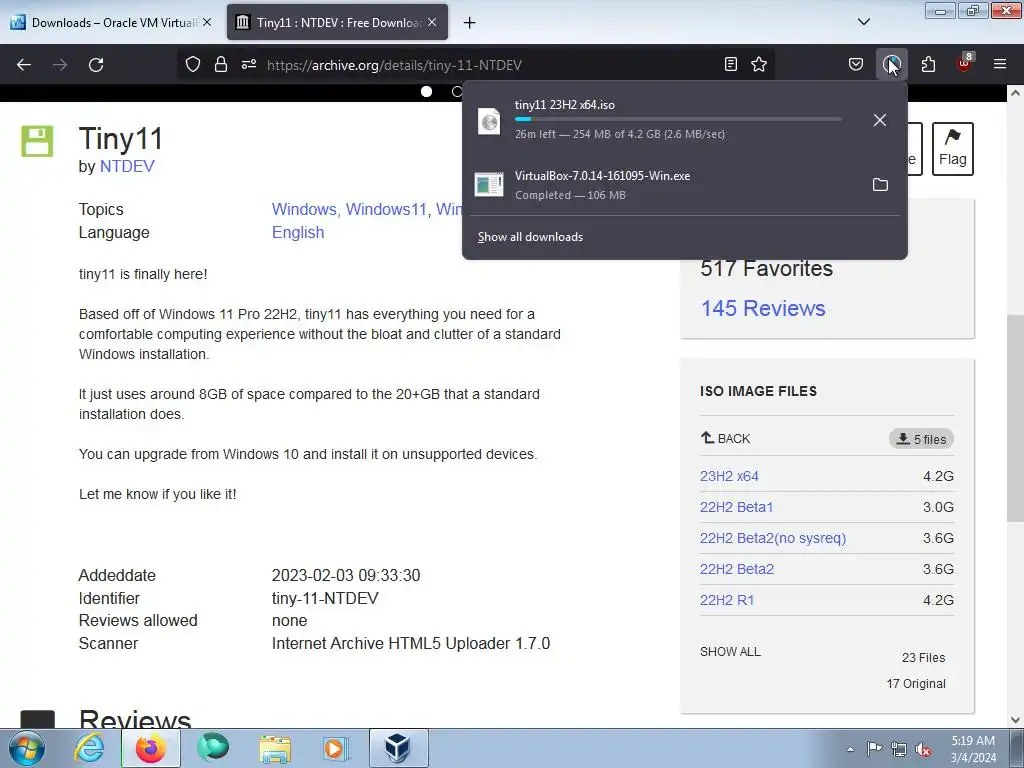The width and height of the screenshot is (1024, 768).
Task: Open the Pocket save icon
Action: 856,65
